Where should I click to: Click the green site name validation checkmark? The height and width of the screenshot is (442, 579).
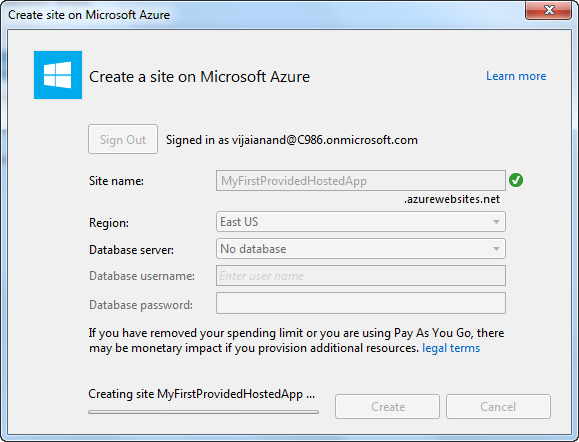click(516, 180)
